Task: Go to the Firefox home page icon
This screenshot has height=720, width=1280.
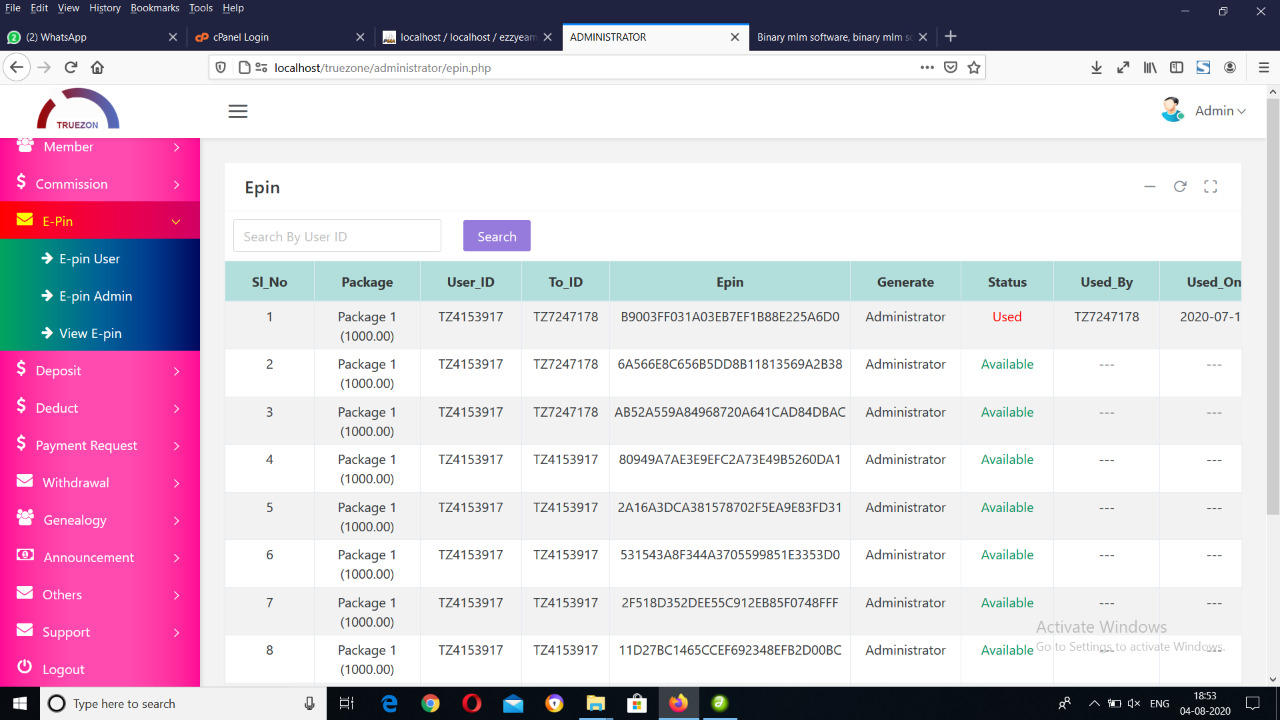Action: click(x=97, y=68)
